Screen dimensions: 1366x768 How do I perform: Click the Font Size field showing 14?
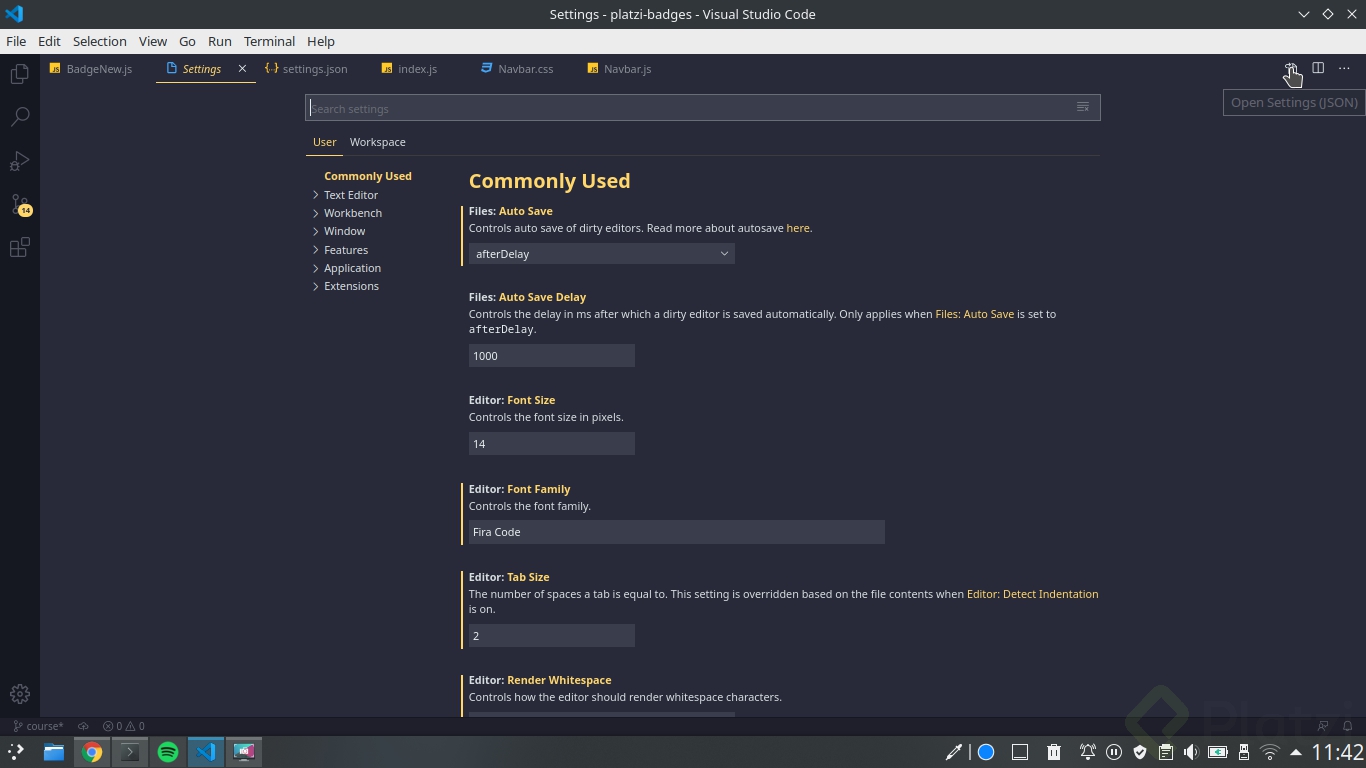pyautogui.click(x=552, y=444)
